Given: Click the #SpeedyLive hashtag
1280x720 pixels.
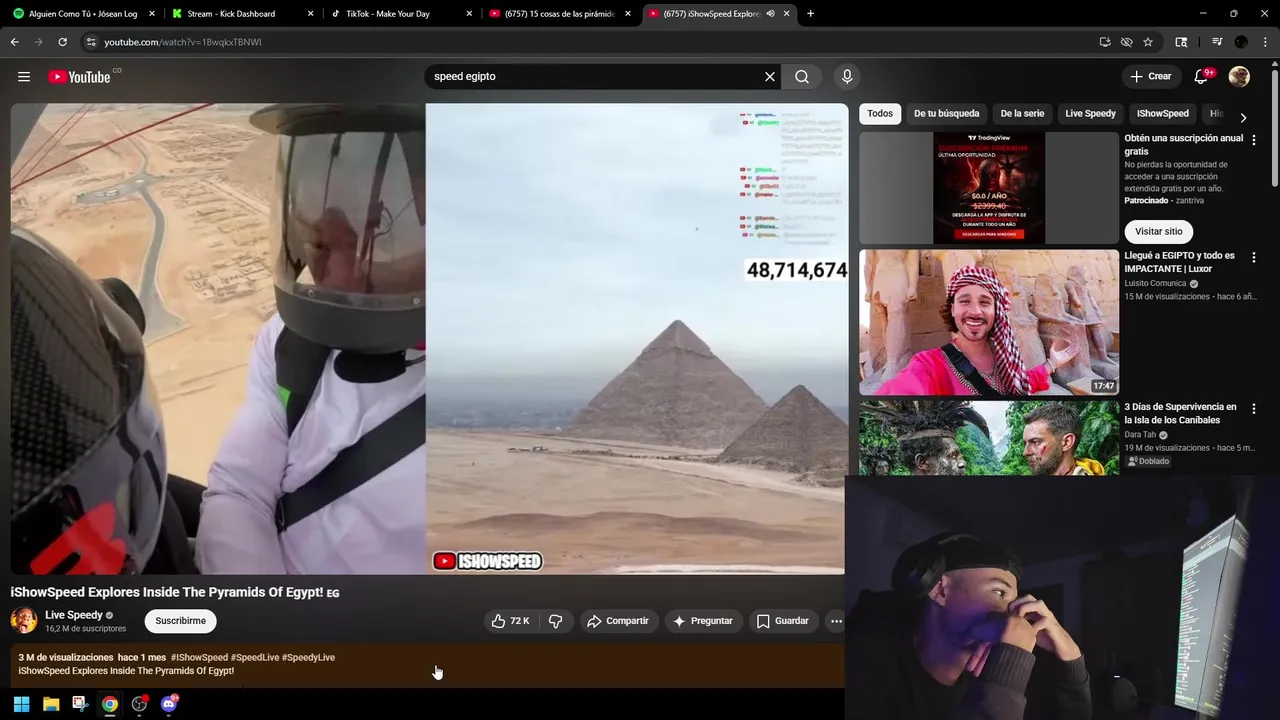Looking at the screenshot, I should [x=308, y=657].
